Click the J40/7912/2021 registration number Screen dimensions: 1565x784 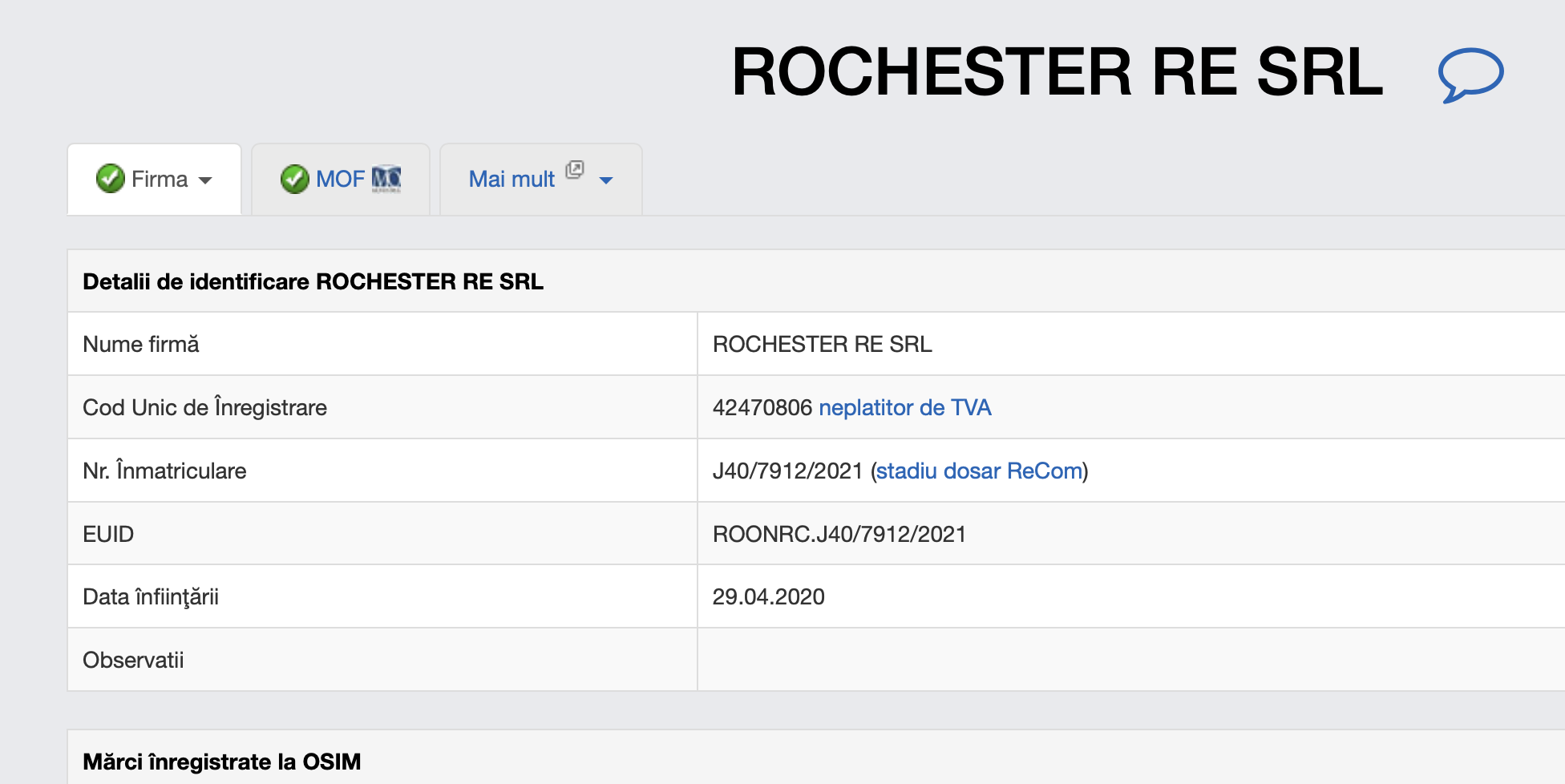point(787,471)
